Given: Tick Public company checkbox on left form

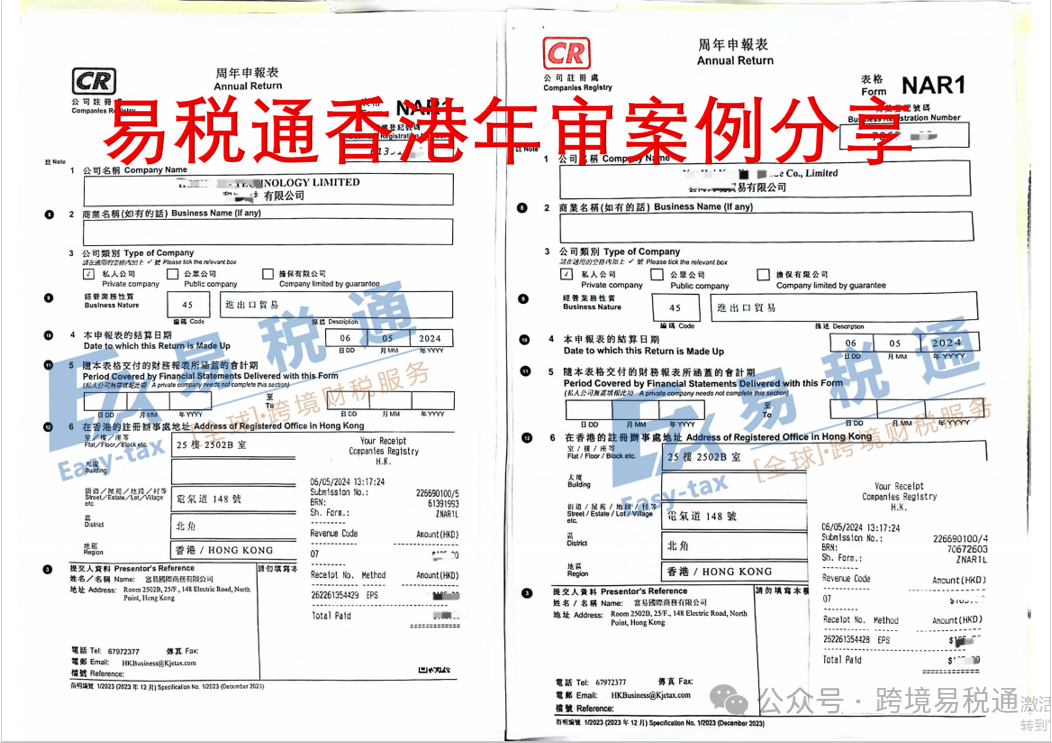Looking at the screenshot, I should [172, 274].
